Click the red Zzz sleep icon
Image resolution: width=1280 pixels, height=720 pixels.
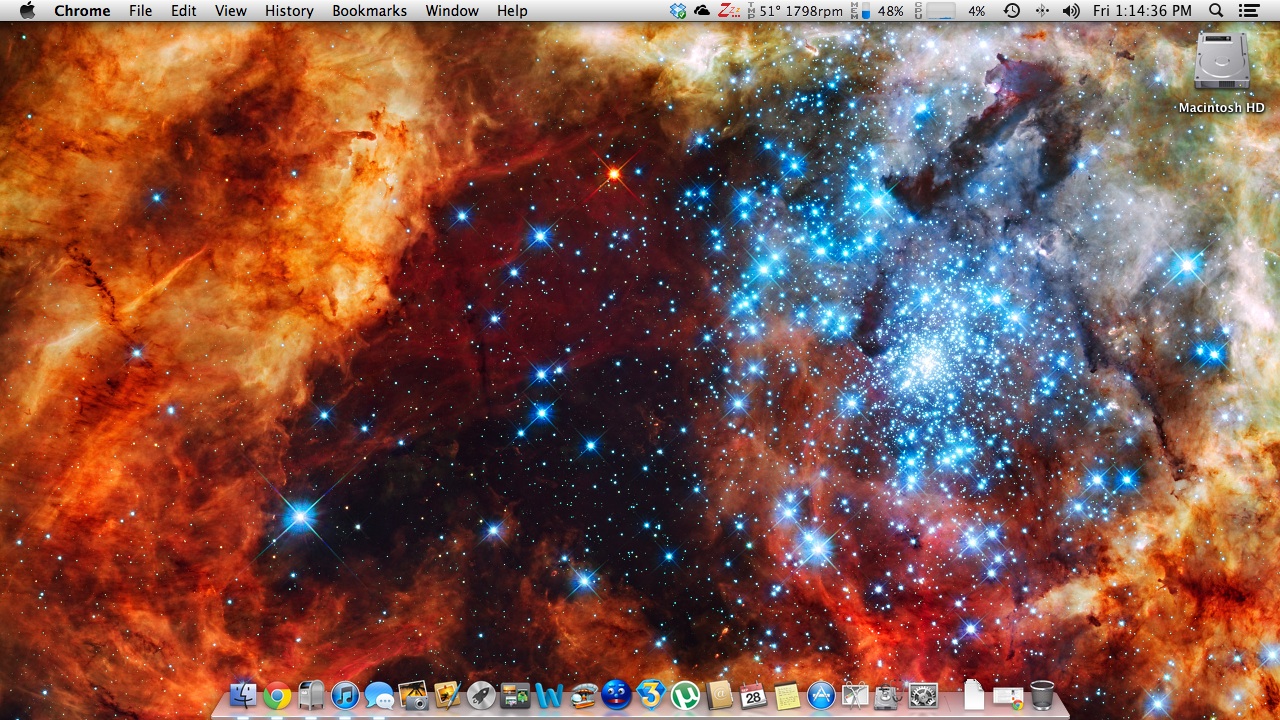[730, 11]
